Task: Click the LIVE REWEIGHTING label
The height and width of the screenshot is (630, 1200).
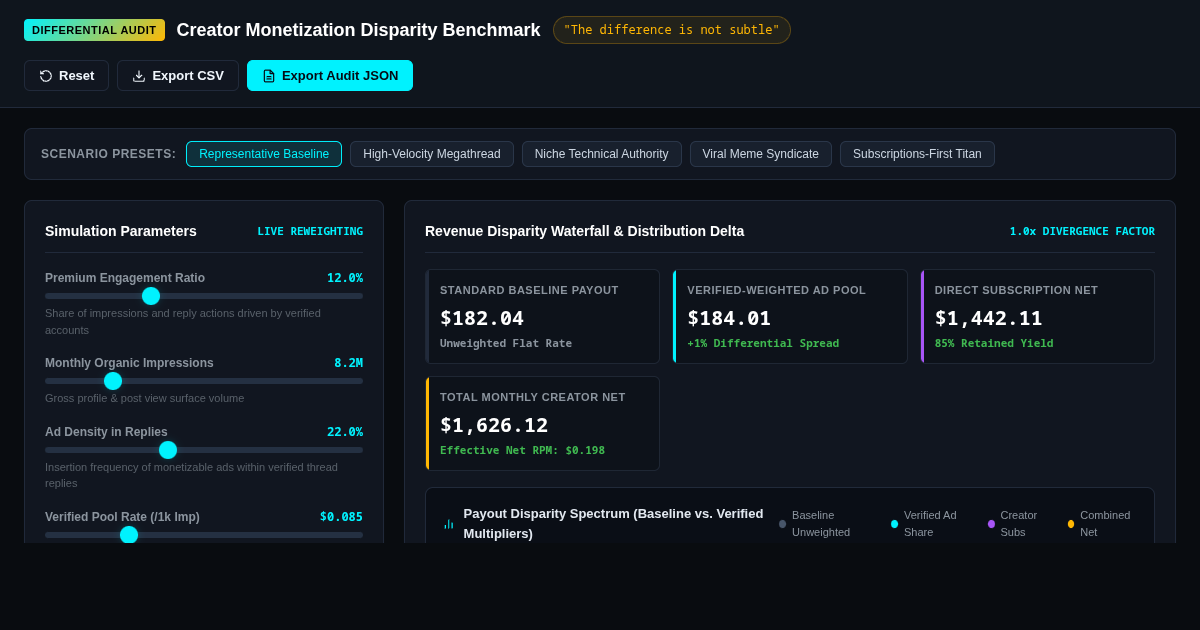Action: 310,231
